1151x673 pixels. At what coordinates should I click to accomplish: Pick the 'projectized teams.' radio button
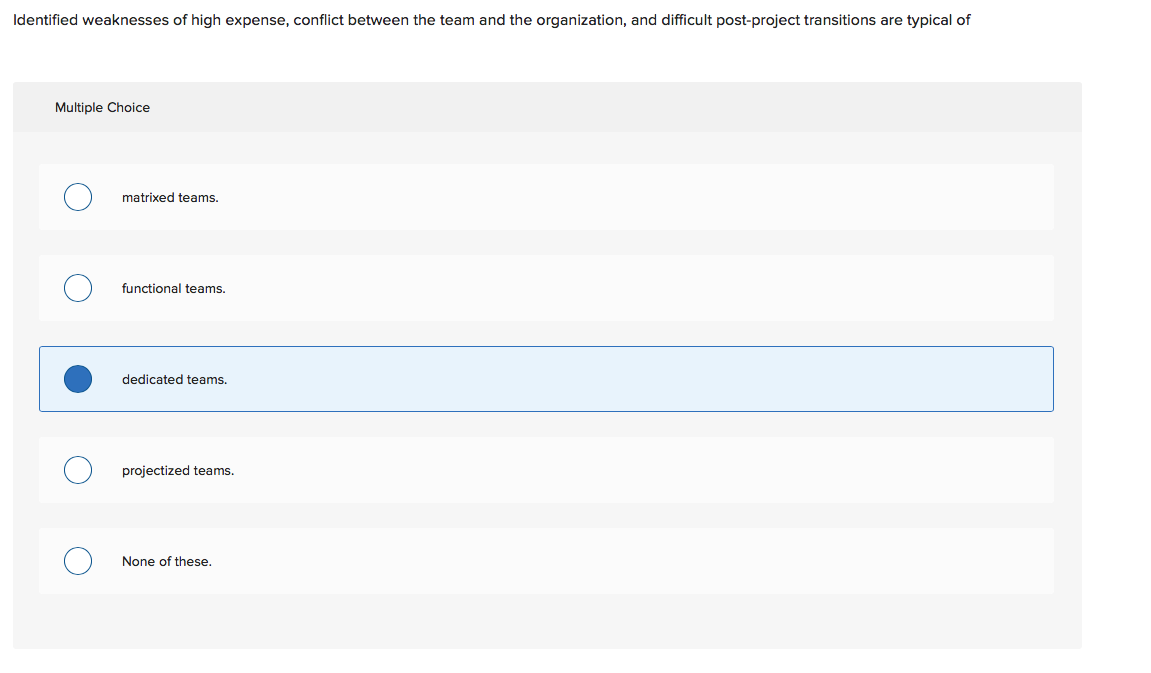[78, 470]
